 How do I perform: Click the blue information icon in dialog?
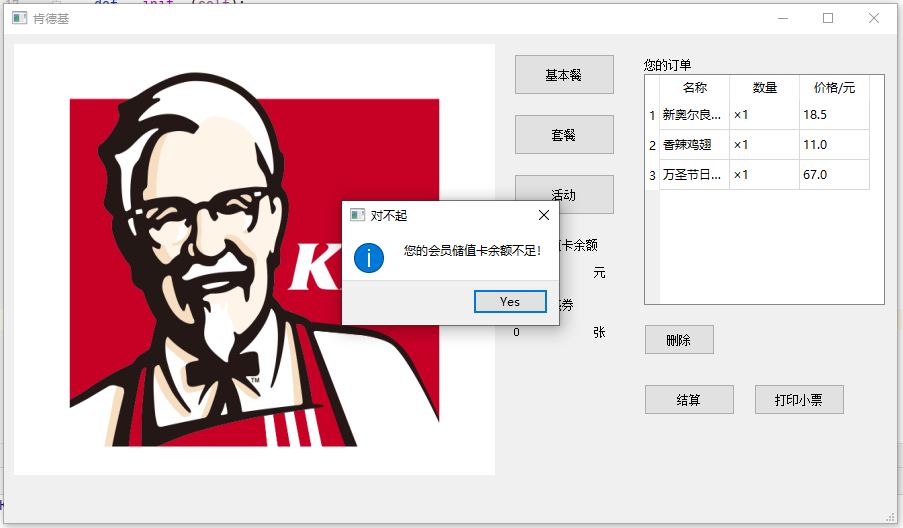coord(369,257)
